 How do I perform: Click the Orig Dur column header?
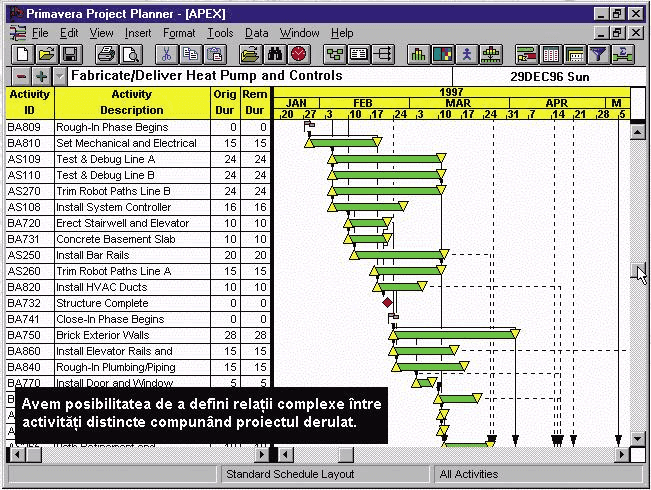[225, 103]
